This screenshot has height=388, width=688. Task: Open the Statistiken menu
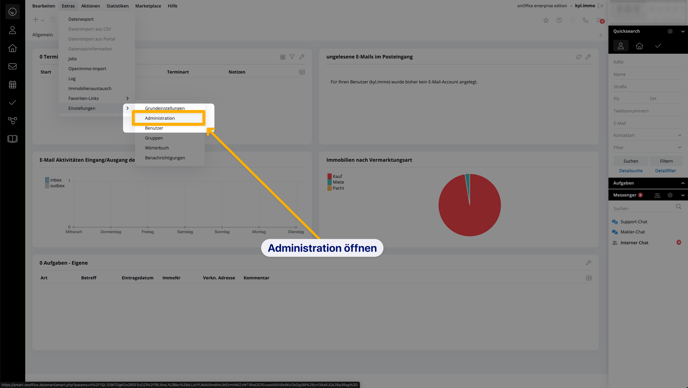point(118,6)
